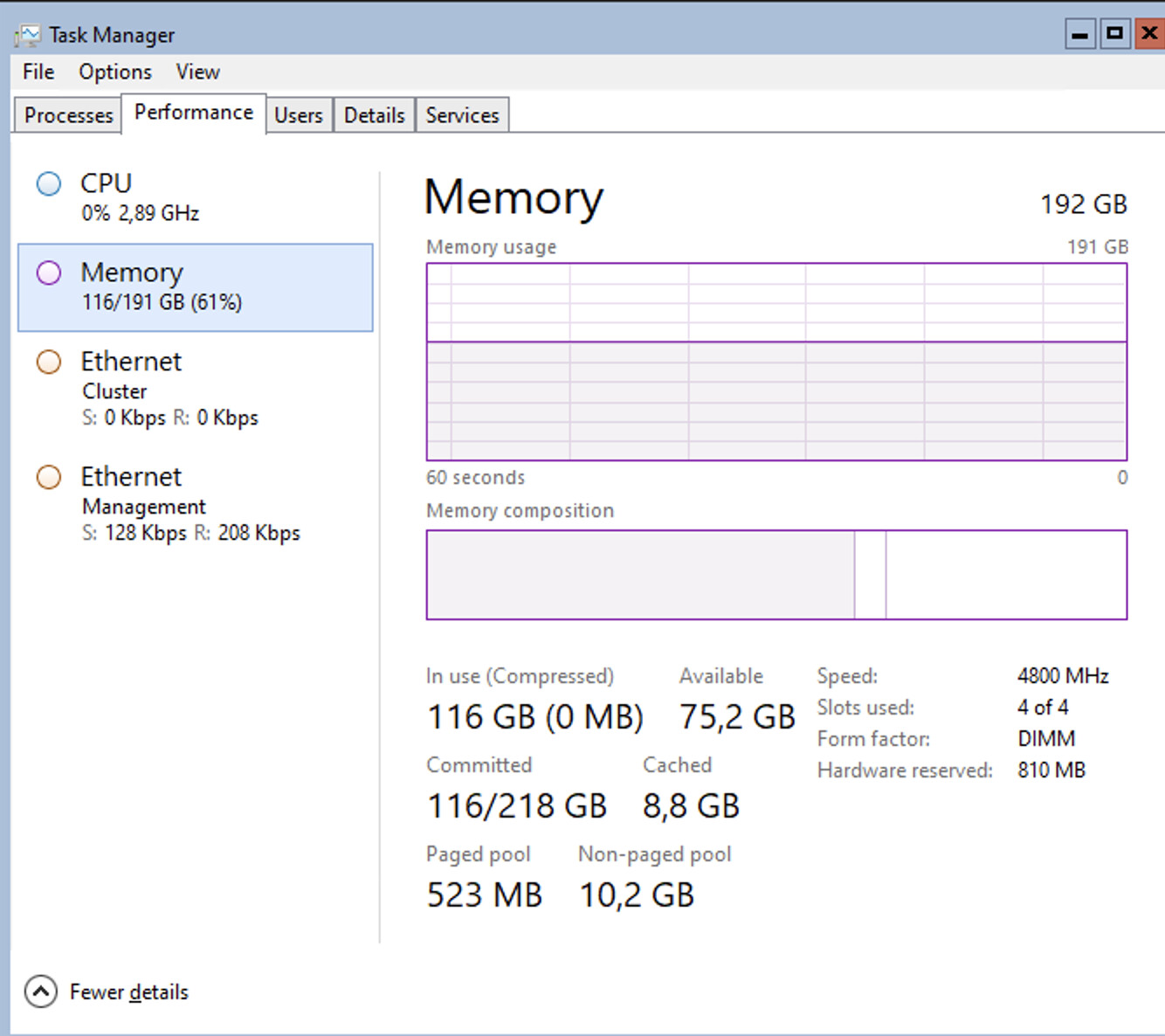This screenshot has width=1165, height=1036.
Task: Select the Performance tab
Action: 194,113
